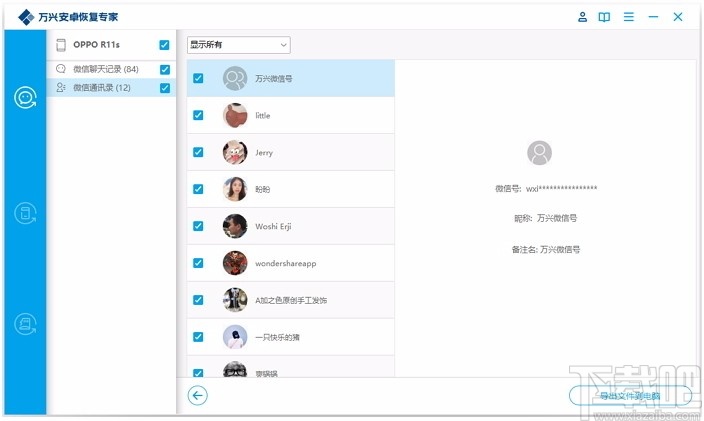Click the back arrow circle icon
The width and height of the screenshot is (704, 421).
coord(198,395)
